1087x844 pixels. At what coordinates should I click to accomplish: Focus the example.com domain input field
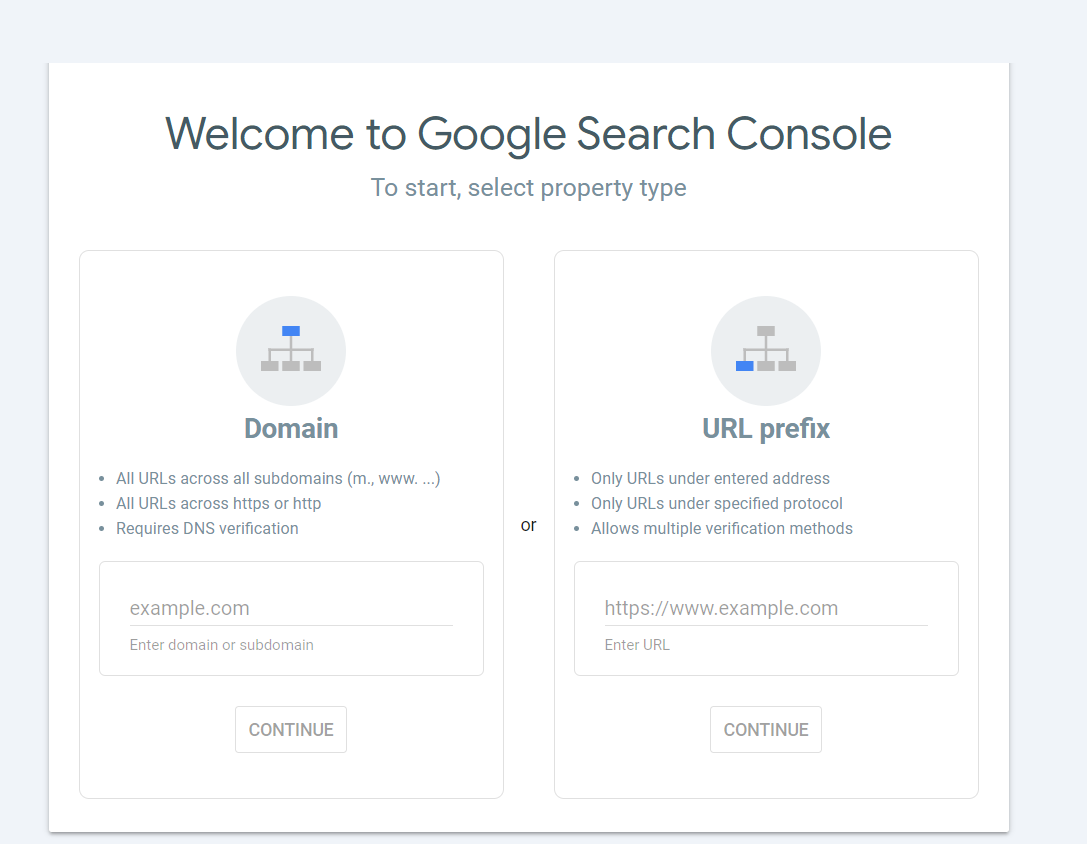coord(291,608)
